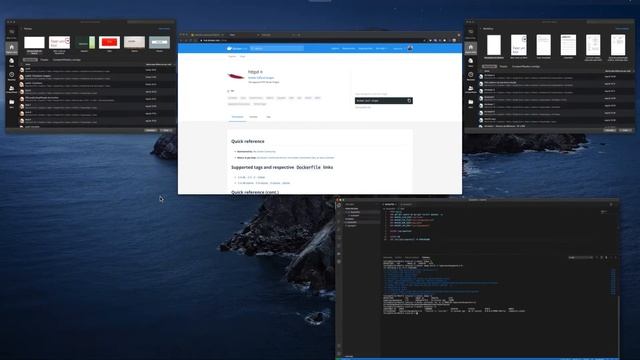This screenshot has height=360, width=640.
Task: Choose the Take a tour template in Word
Action: pyautogui.click(x=519, y=45)
